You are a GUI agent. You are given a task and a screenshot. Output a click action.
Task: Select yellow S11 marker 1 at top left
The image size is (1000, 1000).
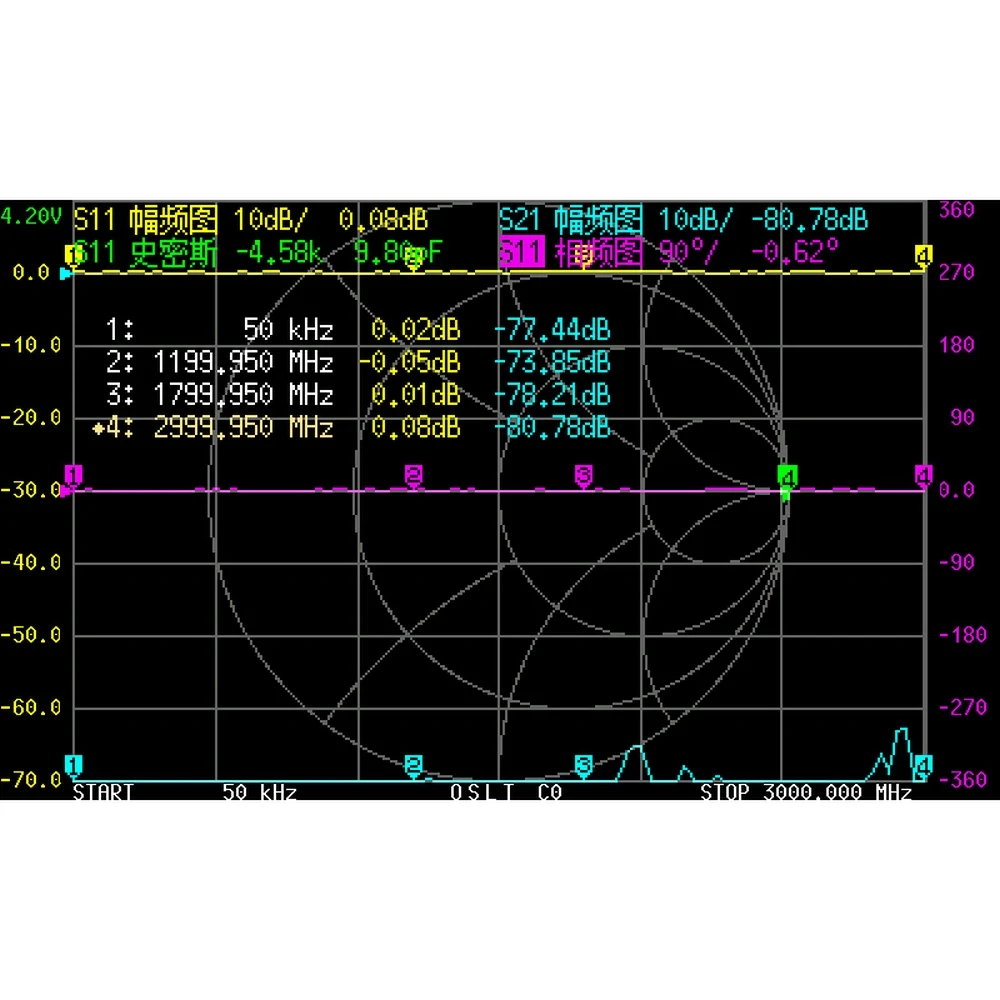(x=72, y=256)
